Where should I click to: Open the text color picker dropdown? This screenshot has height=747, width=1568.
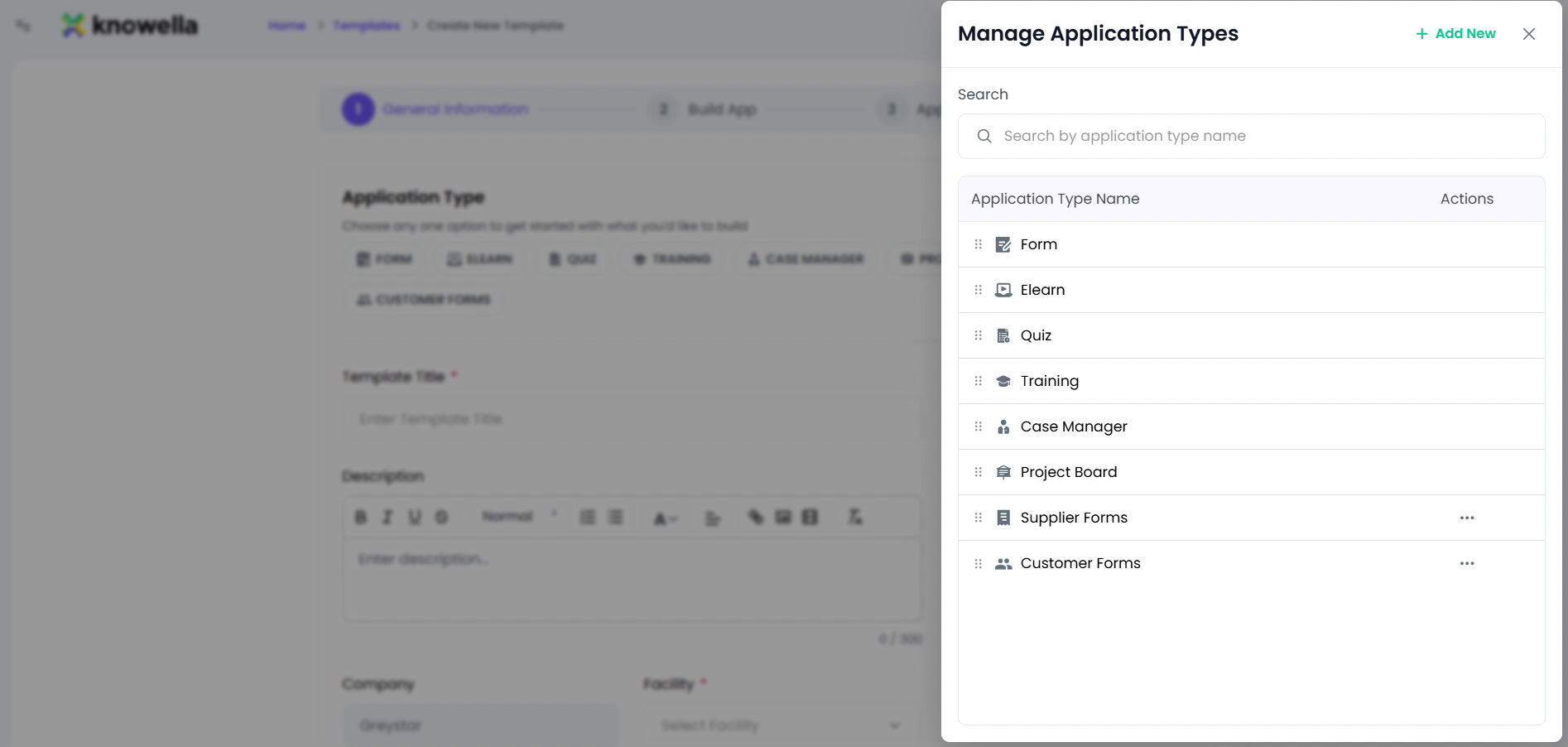[666, 518]
